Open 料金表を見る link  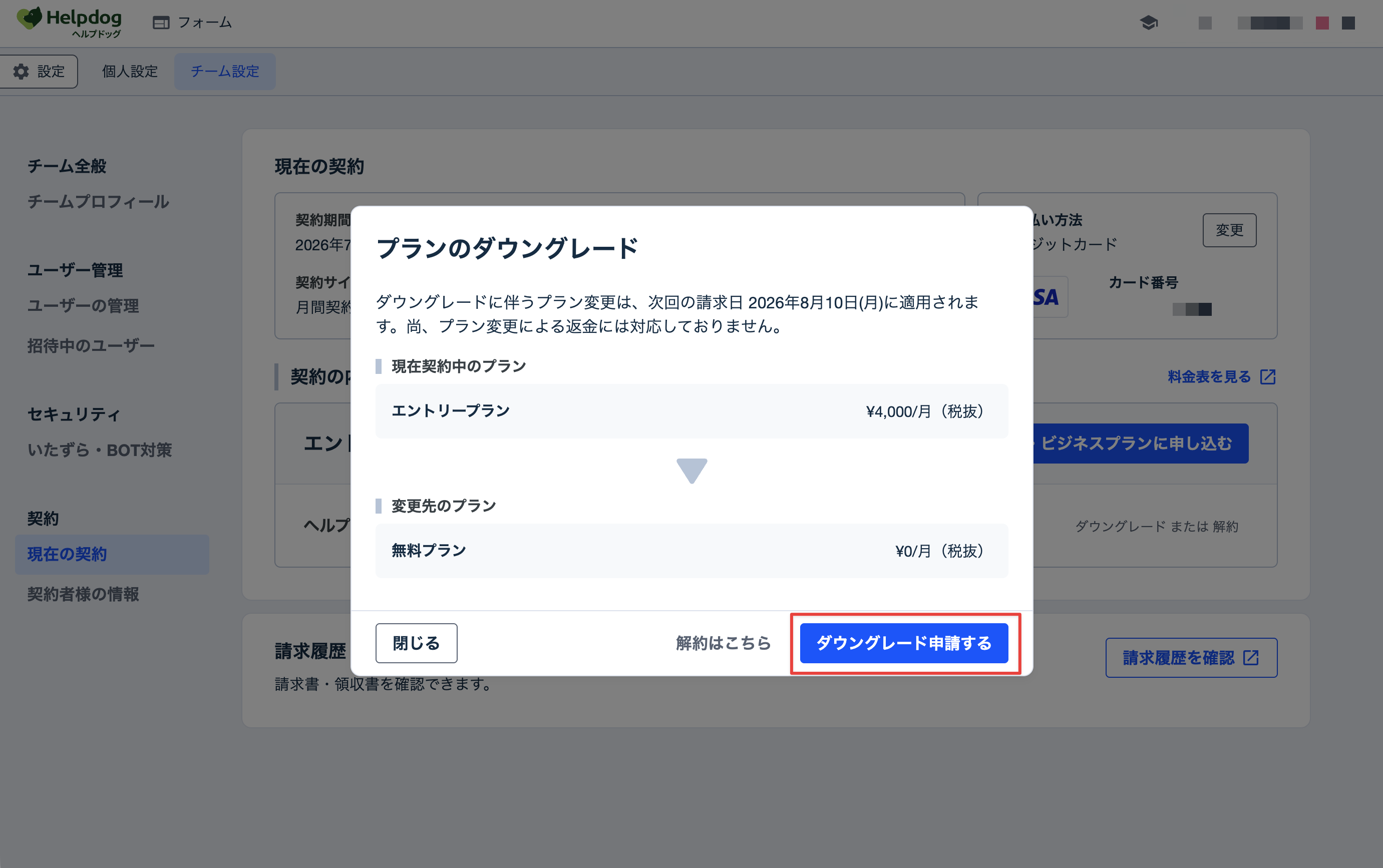(1209, 377)
